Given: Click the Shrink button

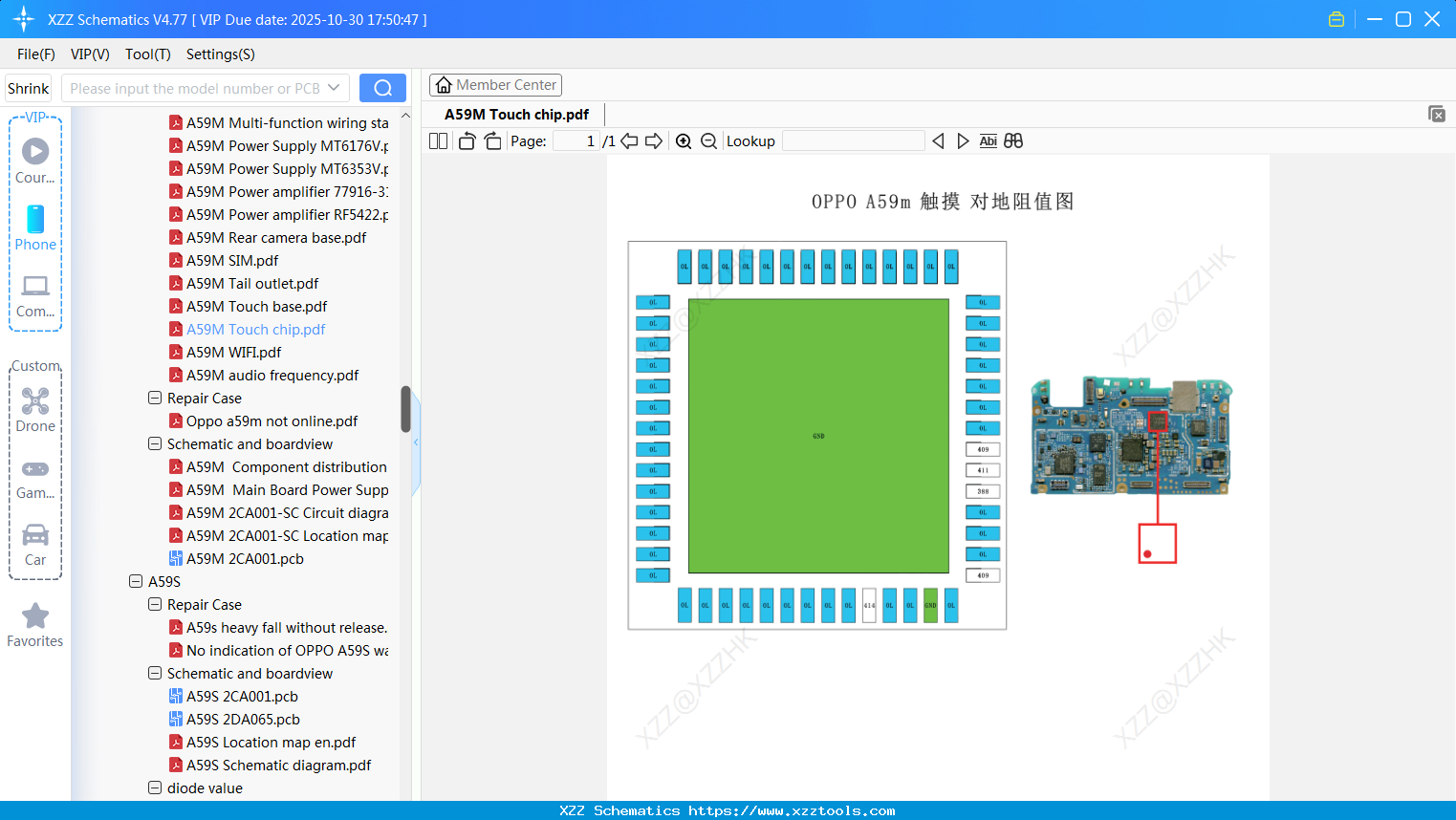Looking at the screenshot, I should [28, 87].
